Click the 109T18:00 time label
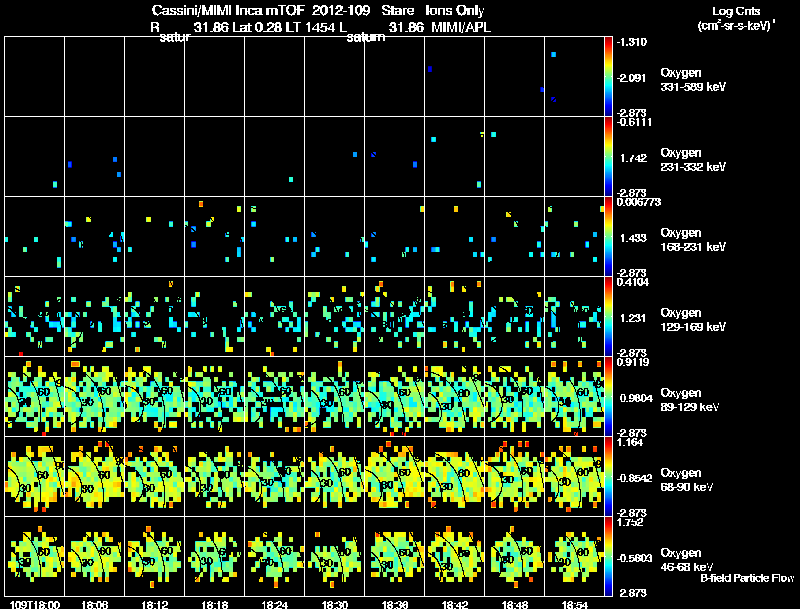 [x=35, y=604]
